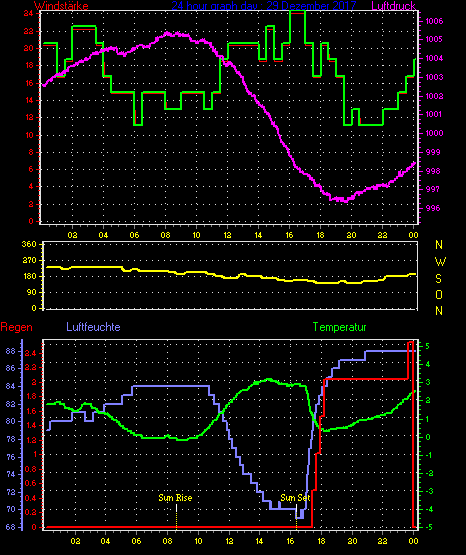
Task: Click humidity axis value 82
Action: coord(11,404)
